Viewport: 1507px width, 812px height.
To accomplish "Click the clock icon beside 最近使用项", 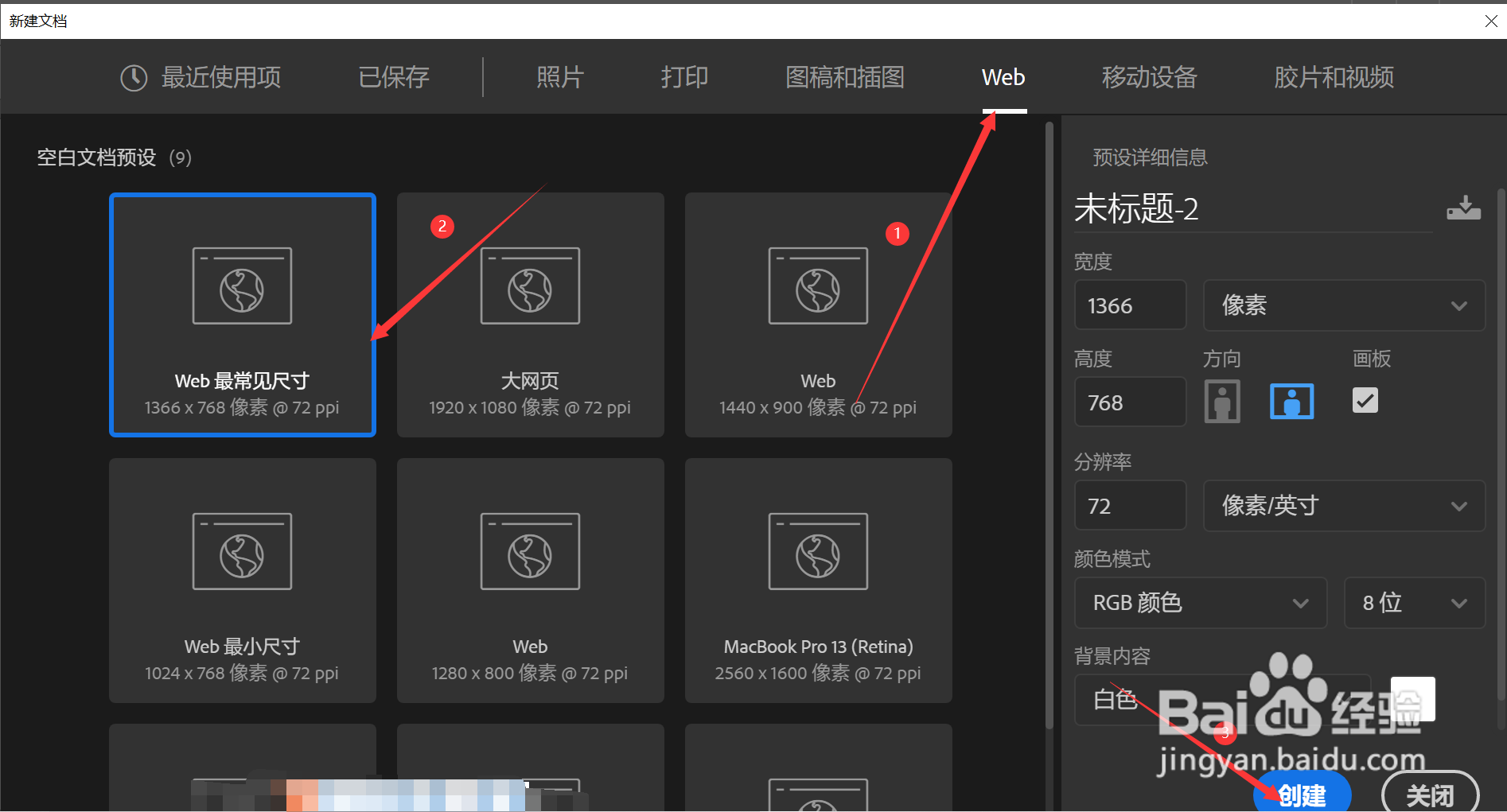I will [x=133, y=77].
